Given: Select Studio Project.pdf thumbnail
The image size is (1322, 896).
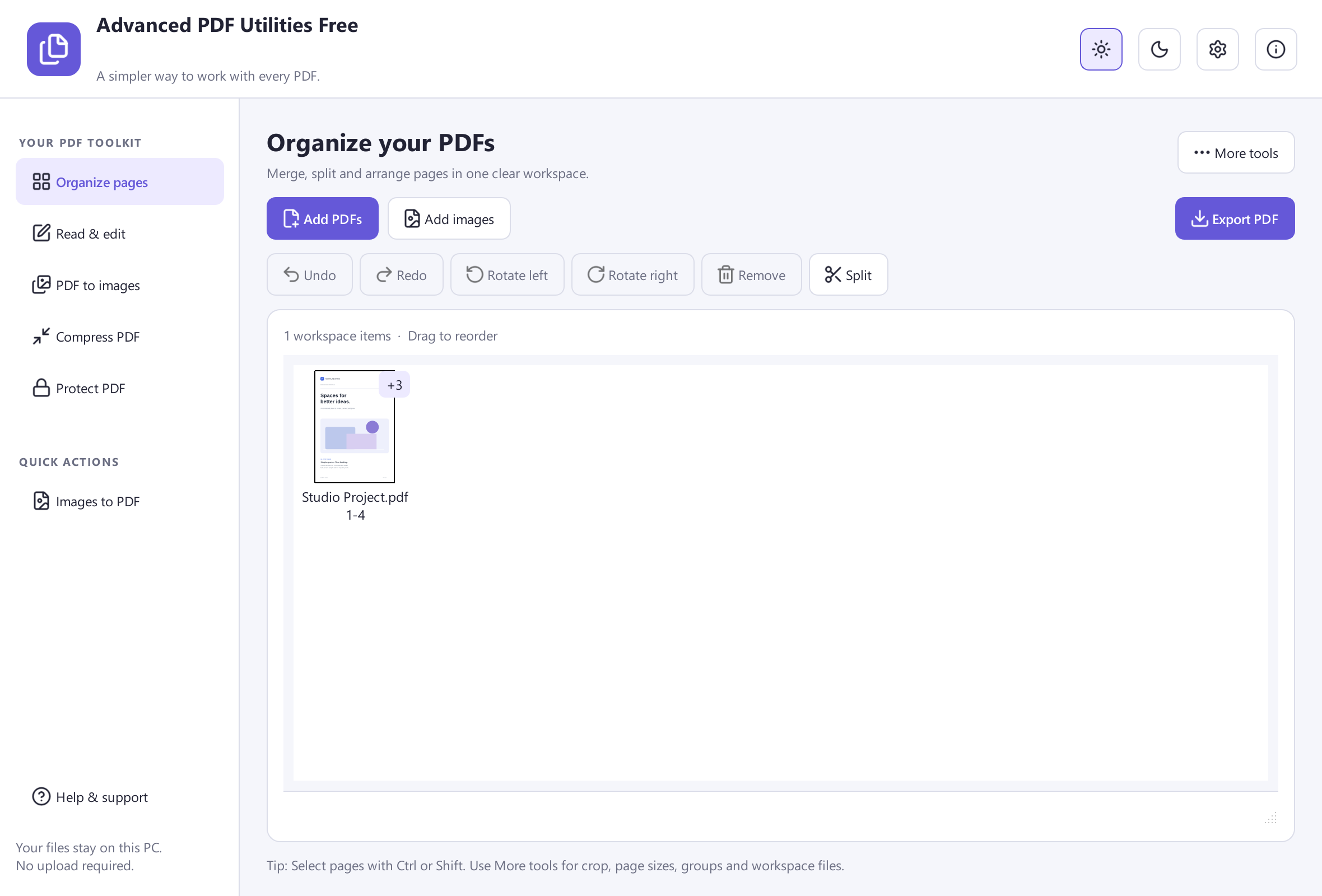Looking at the screenshot, I should click(355, 427).
